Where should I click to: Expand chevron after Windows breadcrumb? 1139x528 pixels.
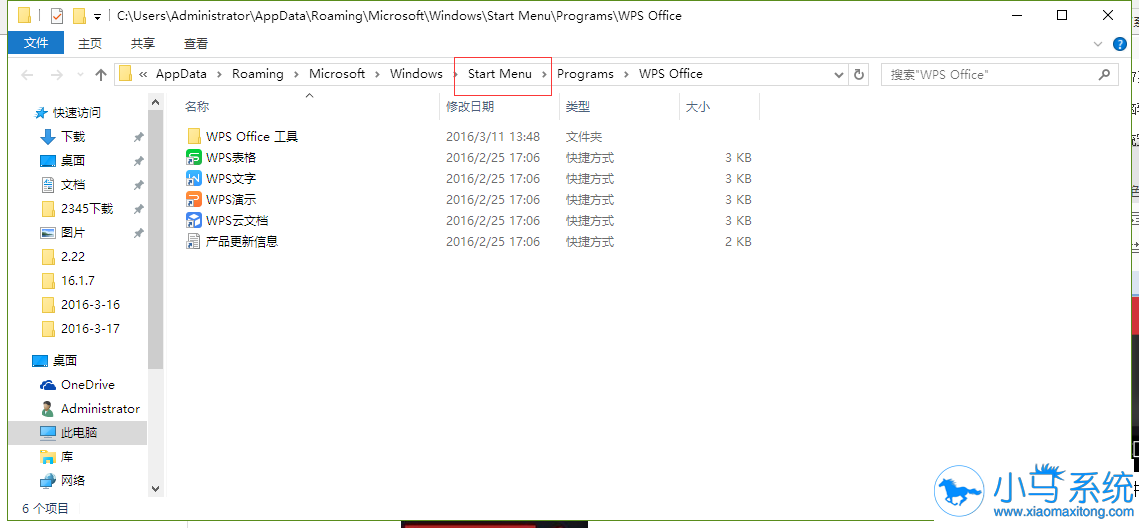[455, 74]
